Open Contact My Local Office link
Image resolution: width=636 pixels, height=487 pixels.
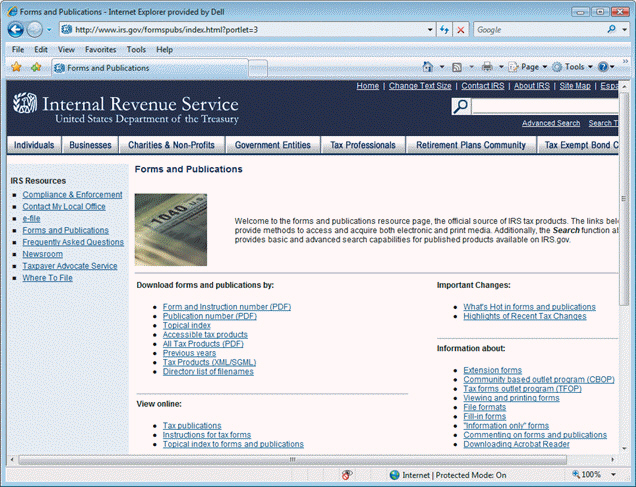(x=64, y=206)
